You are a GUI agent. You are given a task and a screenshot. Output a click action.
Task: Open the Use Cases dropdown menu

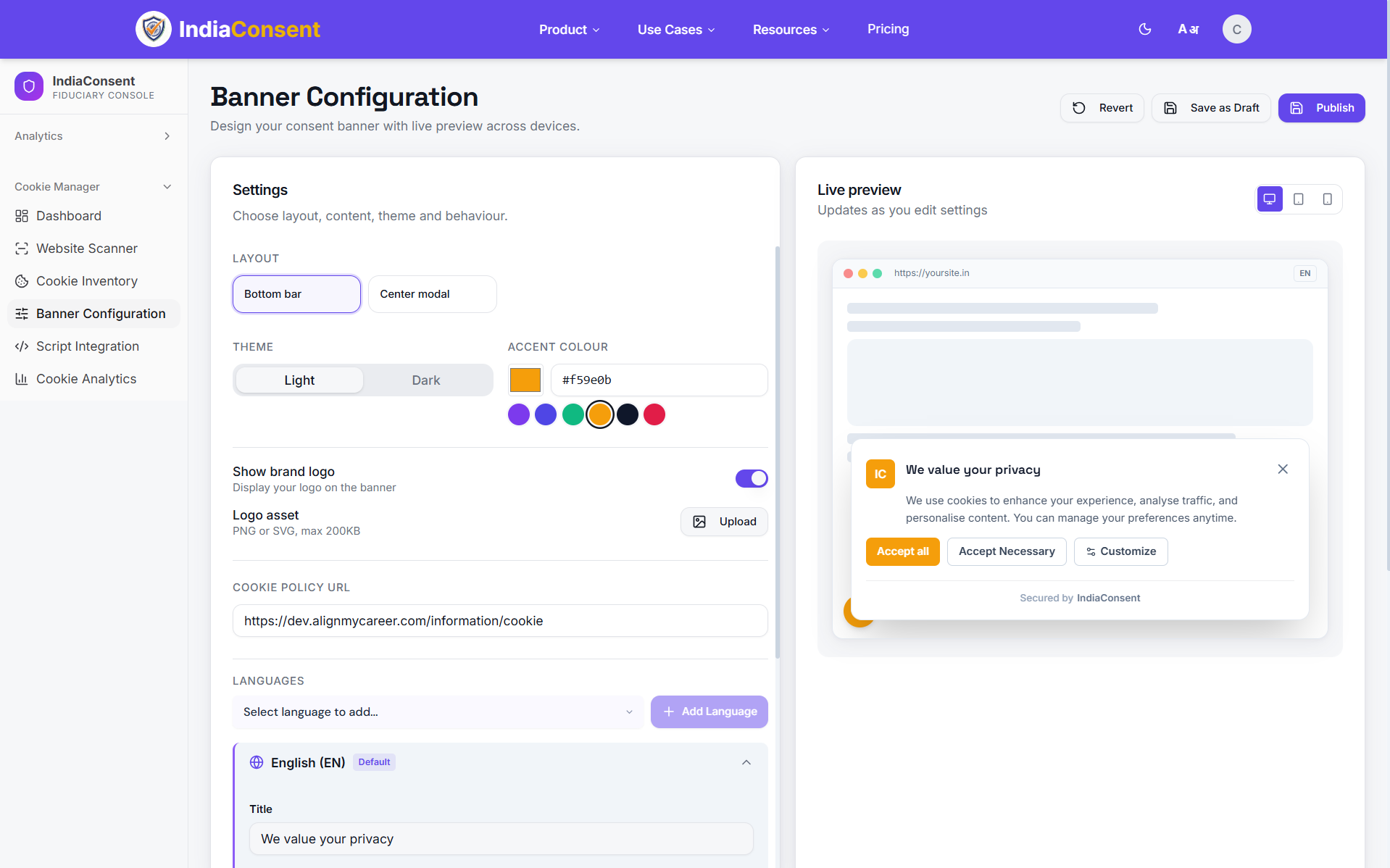coord(676,30)
